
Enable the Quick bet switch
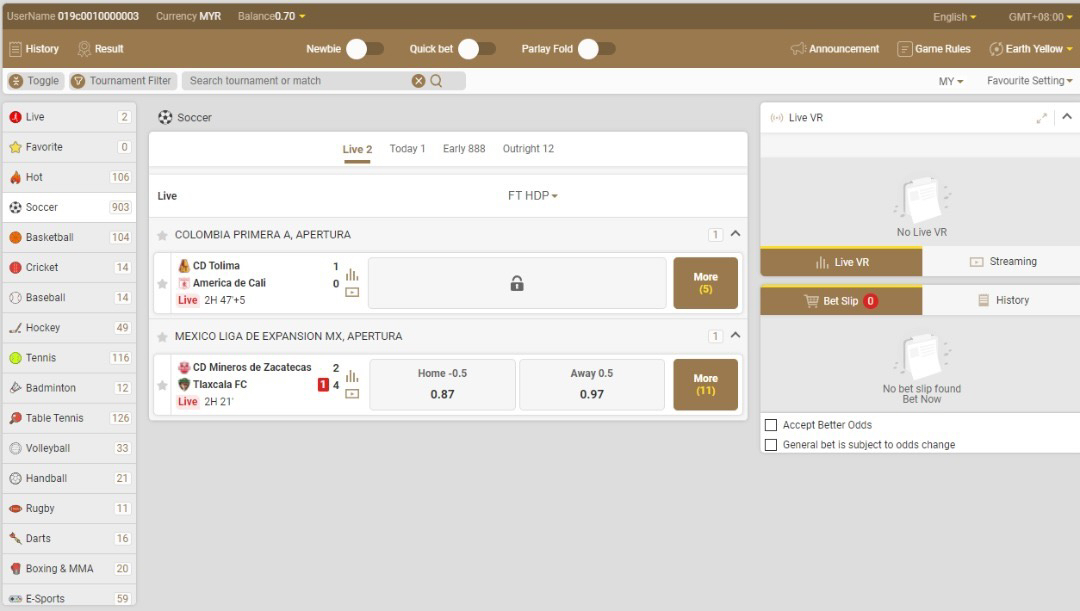coord(476,49)
